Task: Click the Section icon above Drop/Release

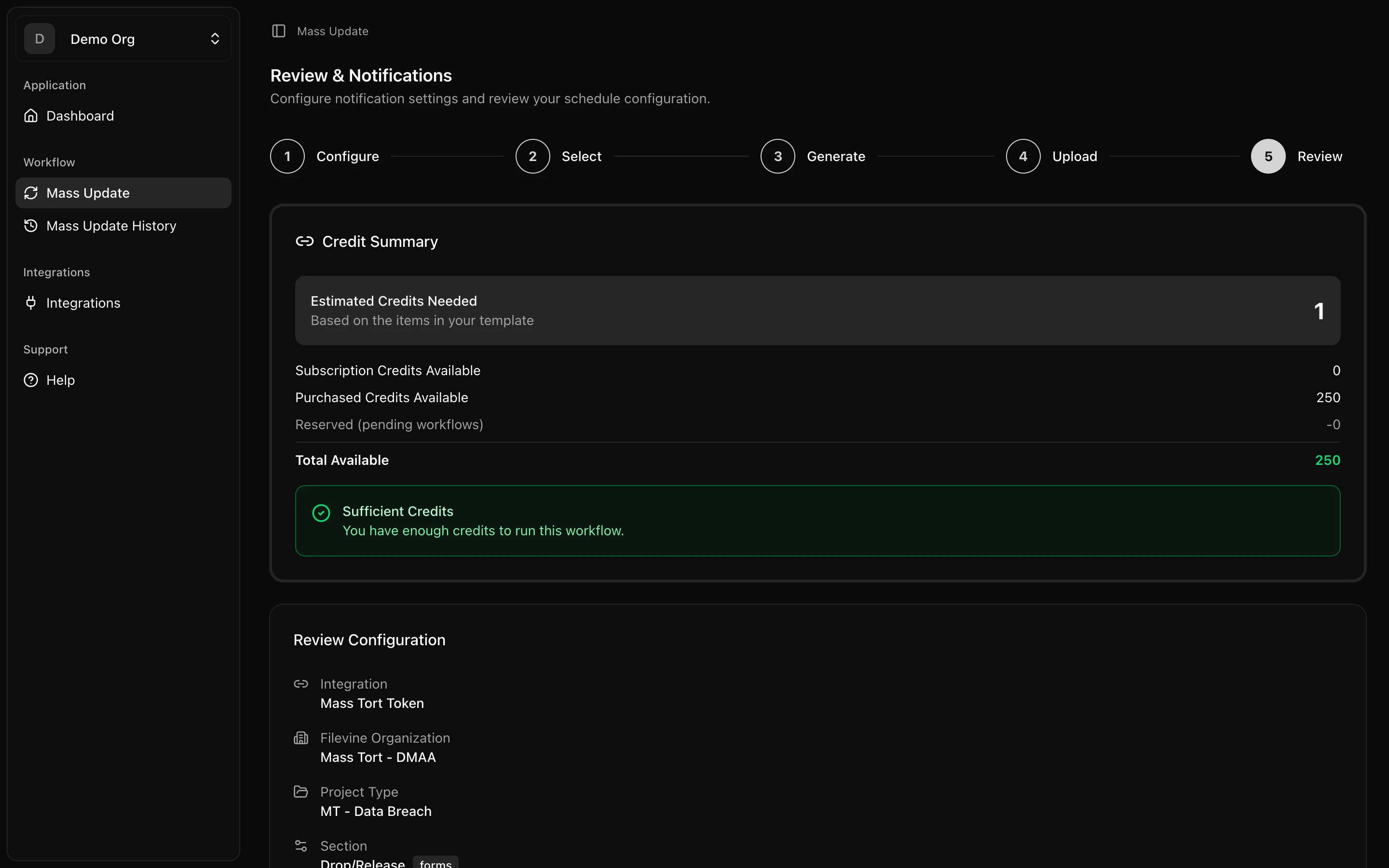Action: [x=301, y=845]
